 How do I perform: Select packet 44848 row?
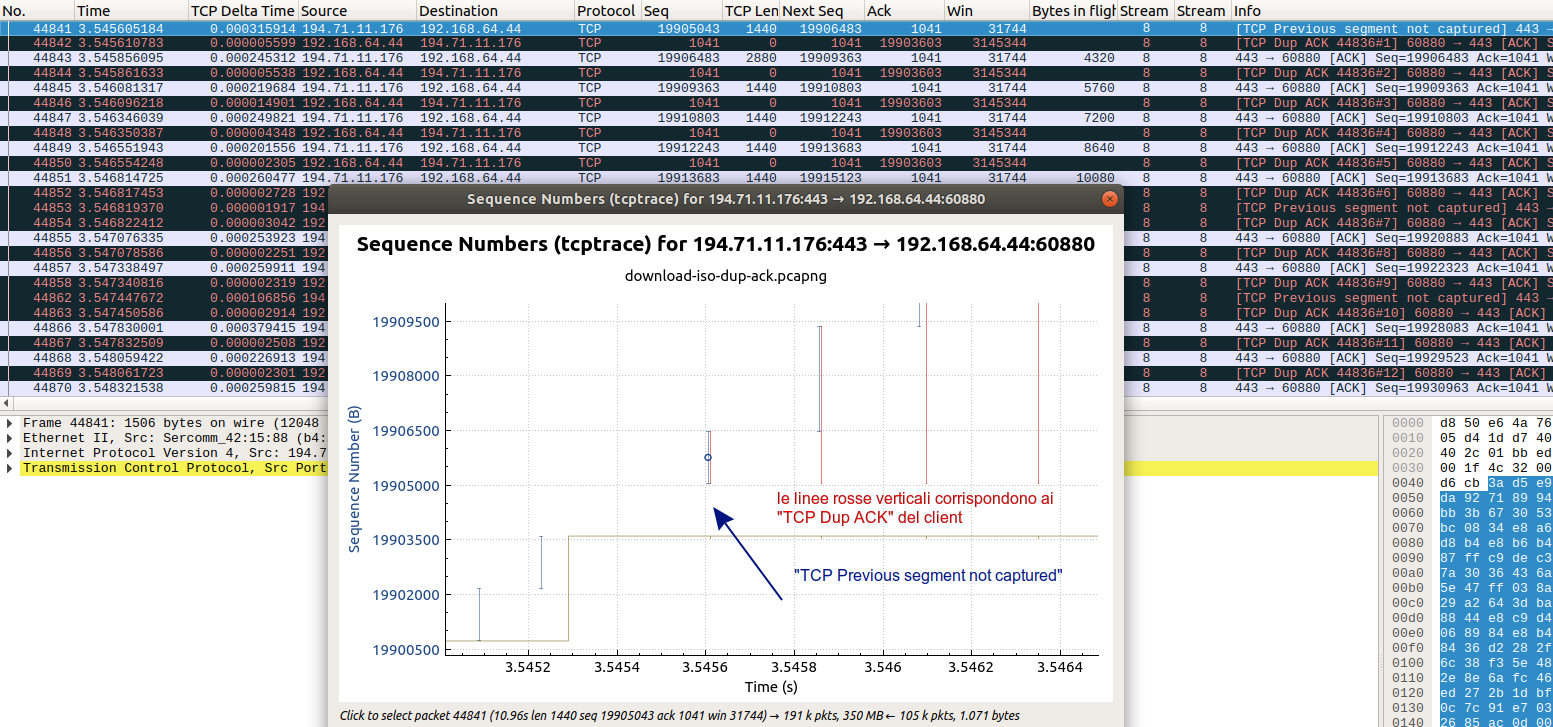pos(776,133)
